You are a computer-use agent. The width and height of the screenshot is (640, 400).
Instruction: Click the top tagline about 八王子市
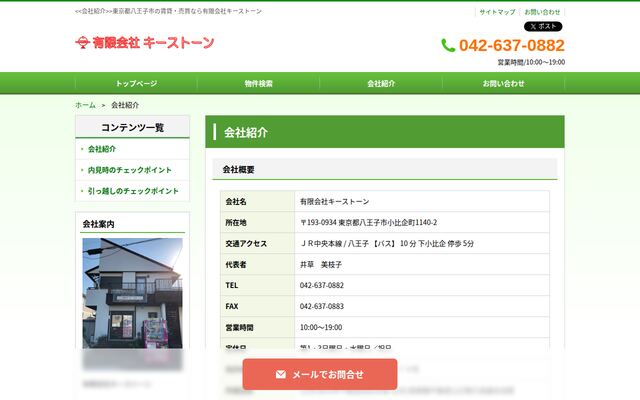[168, 11]
